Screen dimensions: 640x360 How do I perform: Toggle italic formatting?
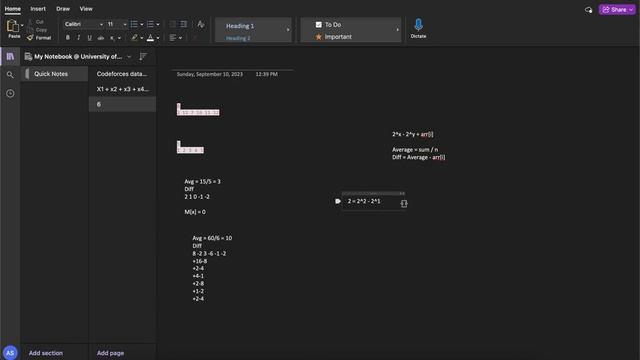tap(78, 38)
